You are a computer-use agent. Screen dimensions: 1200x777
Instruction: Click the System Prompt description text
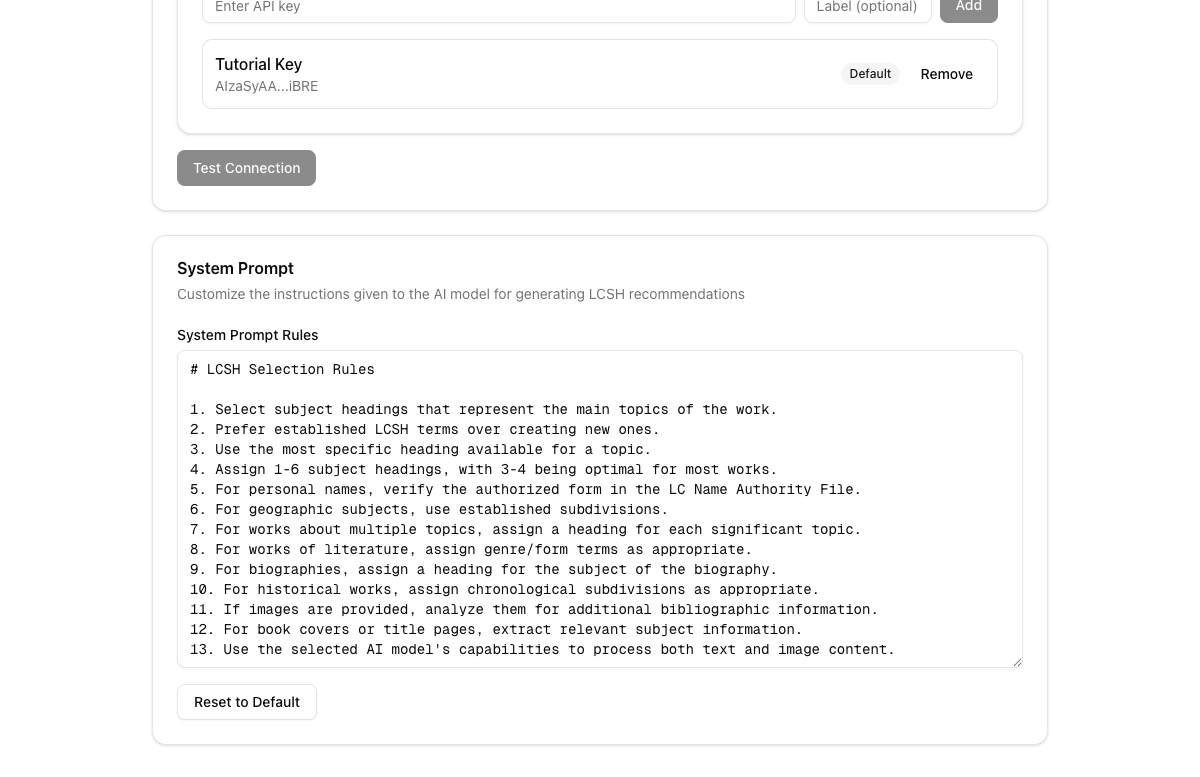[461, 294]
